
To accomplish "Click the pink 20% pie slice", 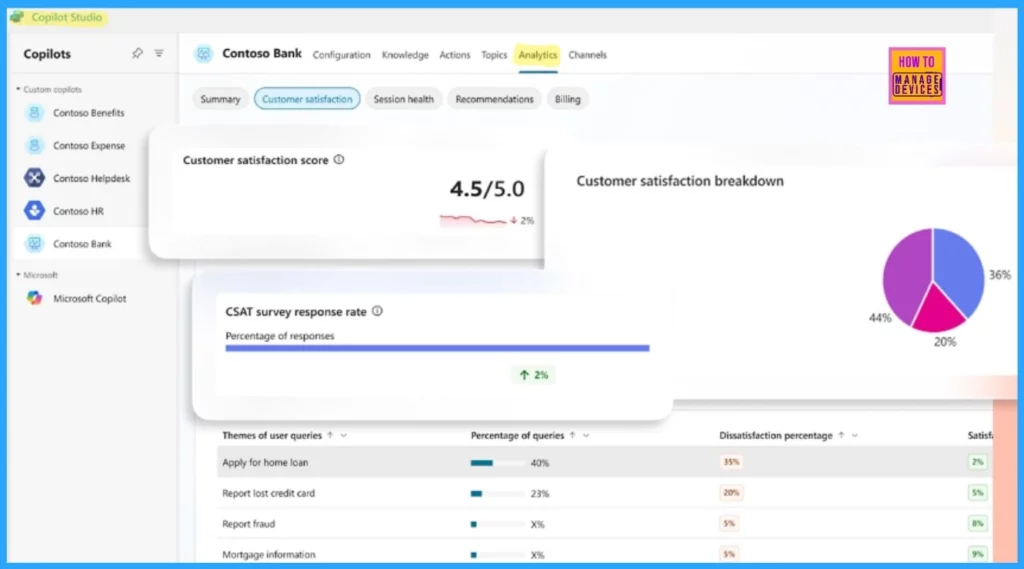I will click(938, 314).
